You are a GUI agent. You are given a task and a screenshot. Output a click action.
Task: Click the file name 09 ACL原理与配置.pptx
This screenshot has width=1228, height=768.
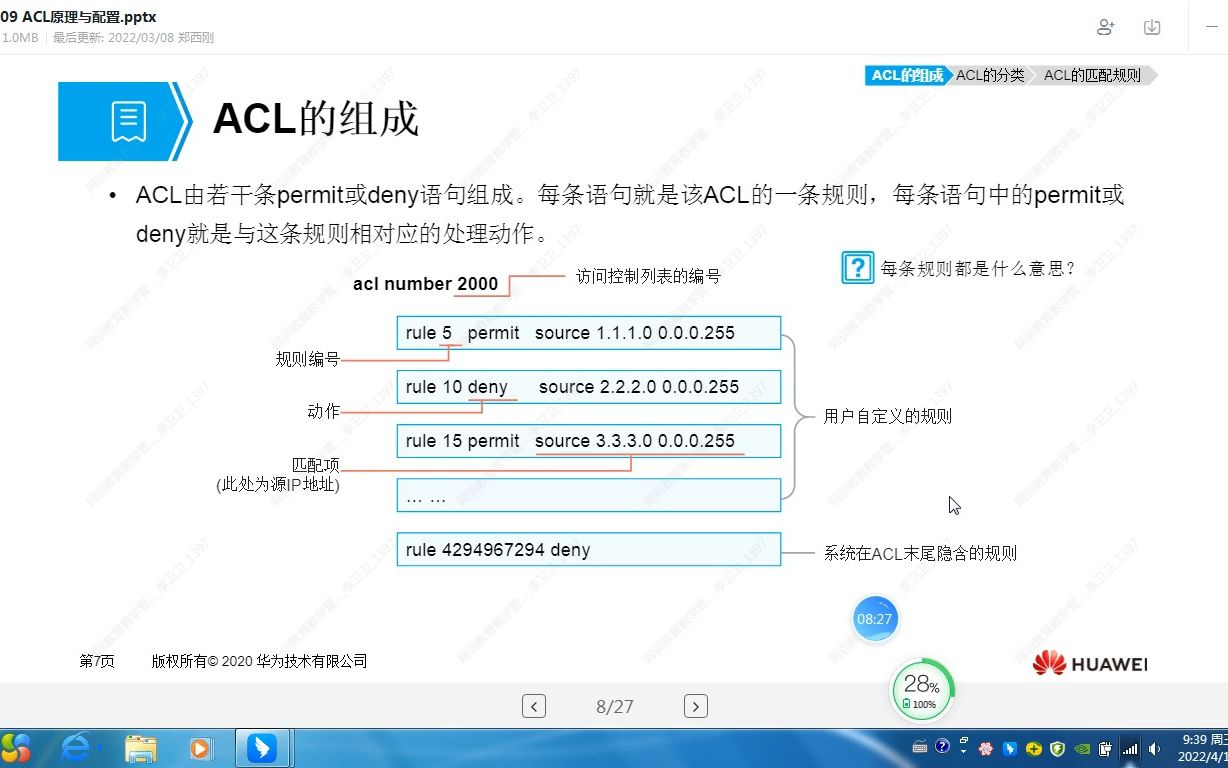click(76, 16)
